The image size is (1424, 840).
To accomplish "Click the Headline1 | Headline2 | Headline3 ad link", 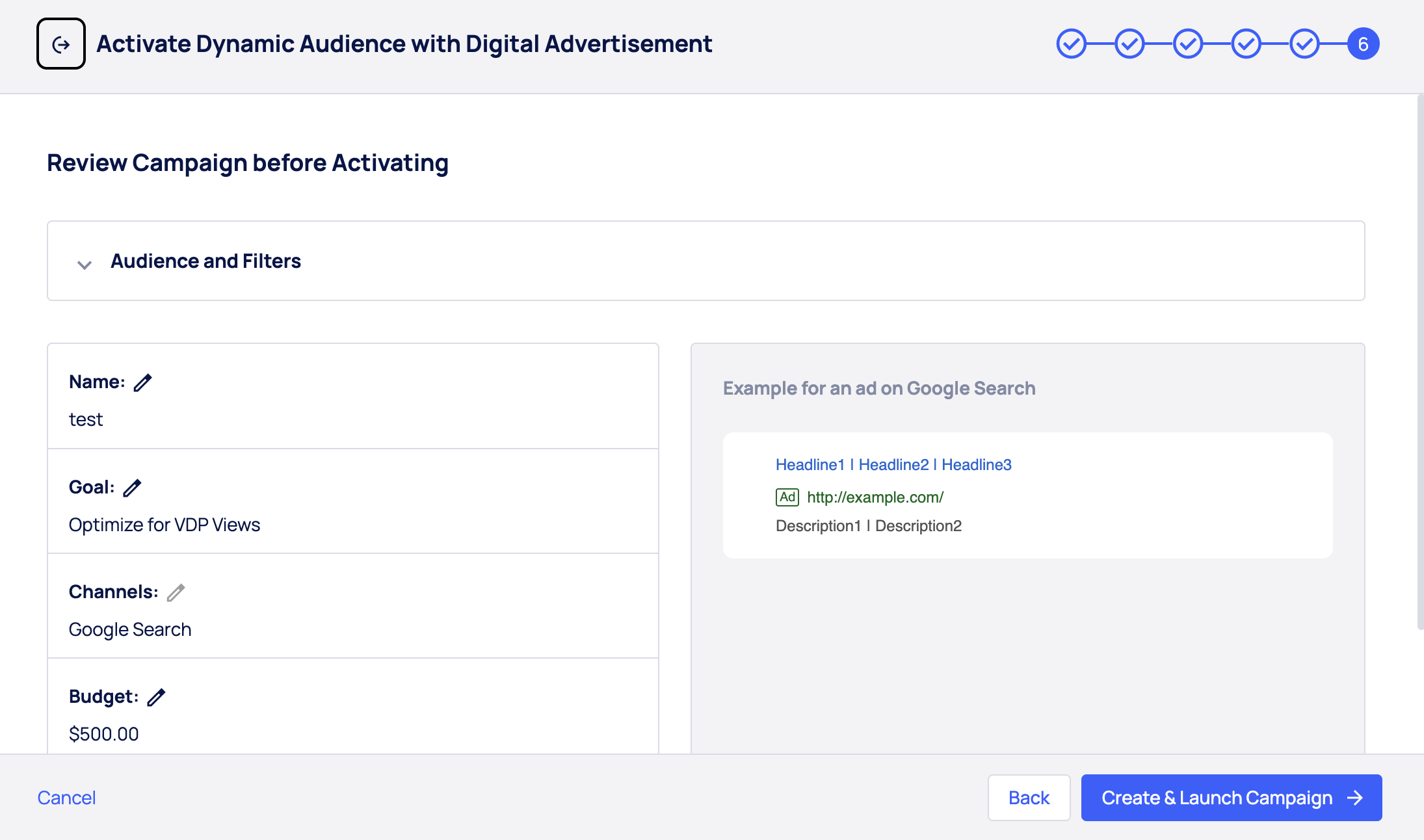I will pos(893,465).
